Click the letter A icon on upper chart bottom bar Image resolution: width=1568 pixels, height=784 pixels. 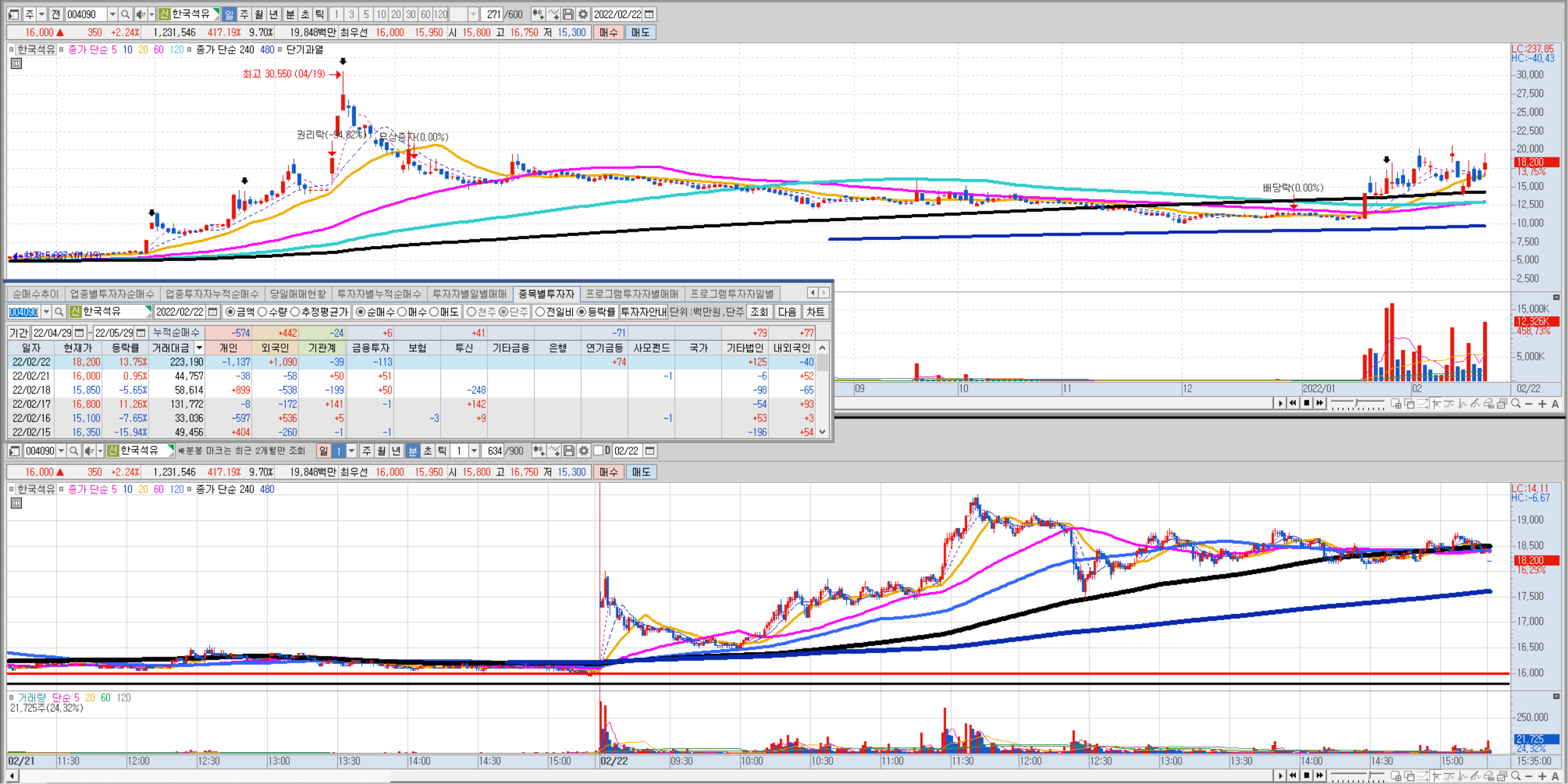(1555, 404)
